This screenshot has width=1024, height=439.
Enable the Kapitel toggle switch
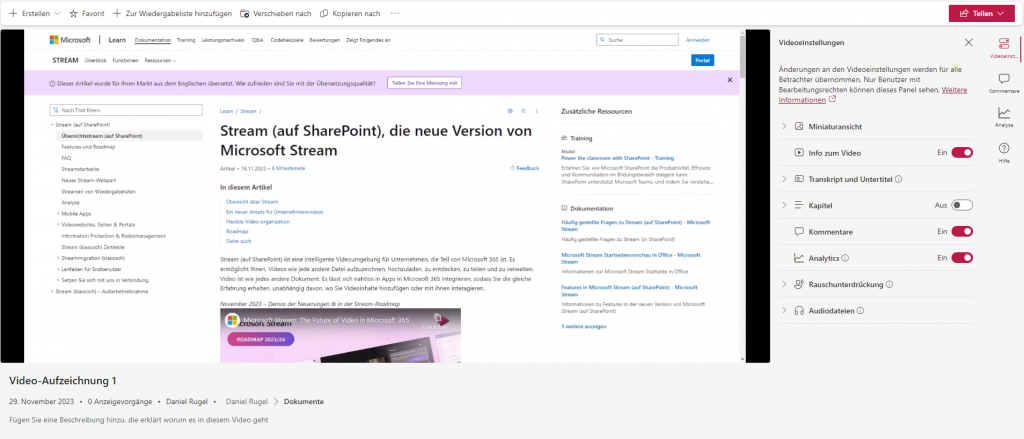click(962, 205)
